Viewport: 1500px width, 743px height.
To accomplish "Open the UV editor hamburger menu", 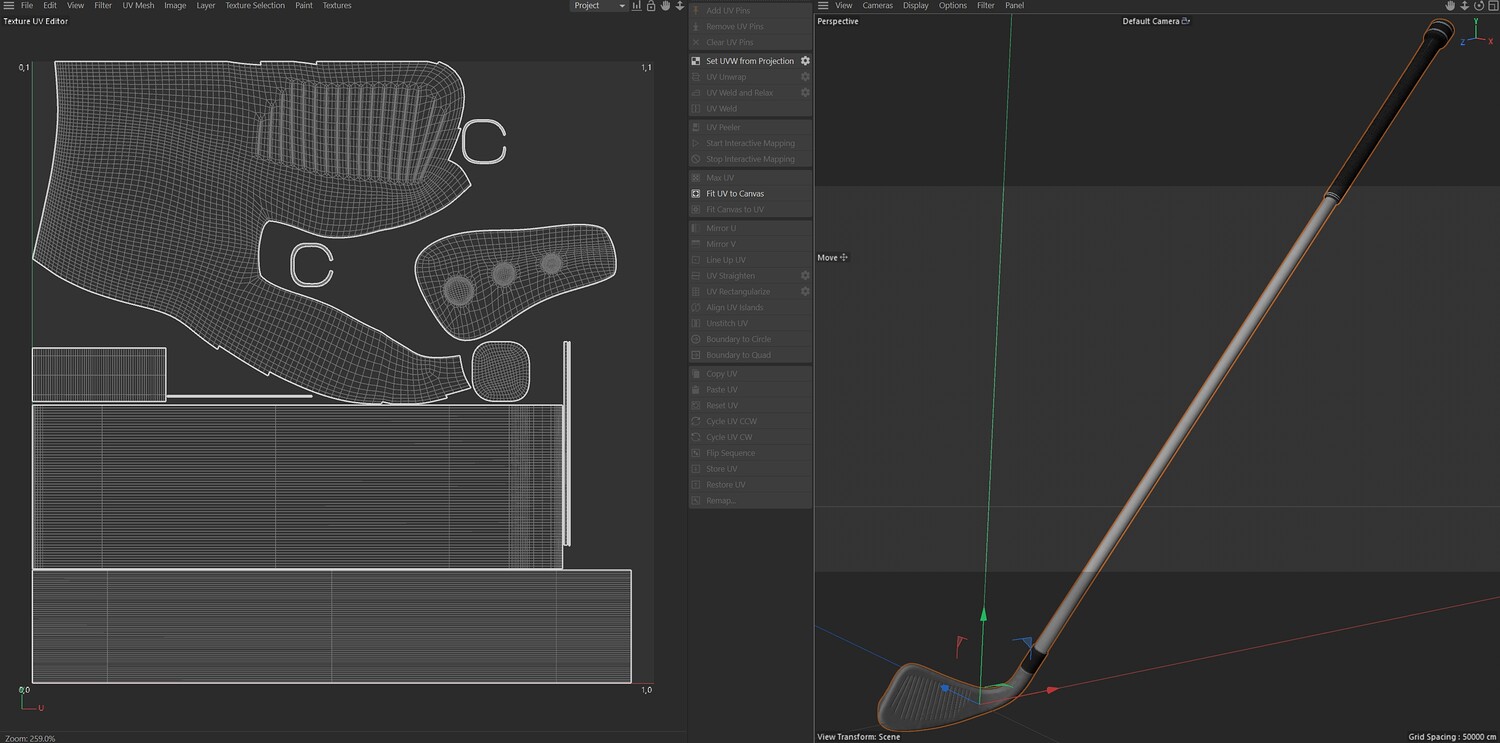I will [x=9, y=6].
